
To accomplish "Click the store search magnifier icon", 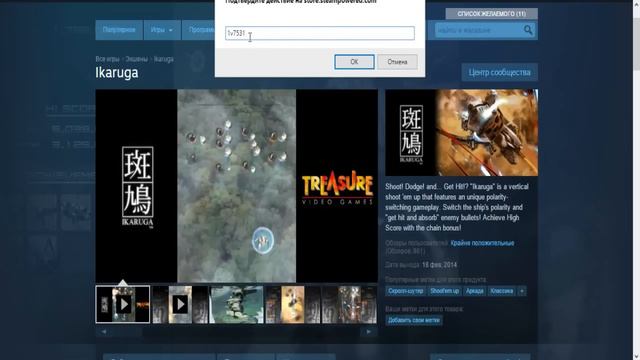I will coord(528,30).
